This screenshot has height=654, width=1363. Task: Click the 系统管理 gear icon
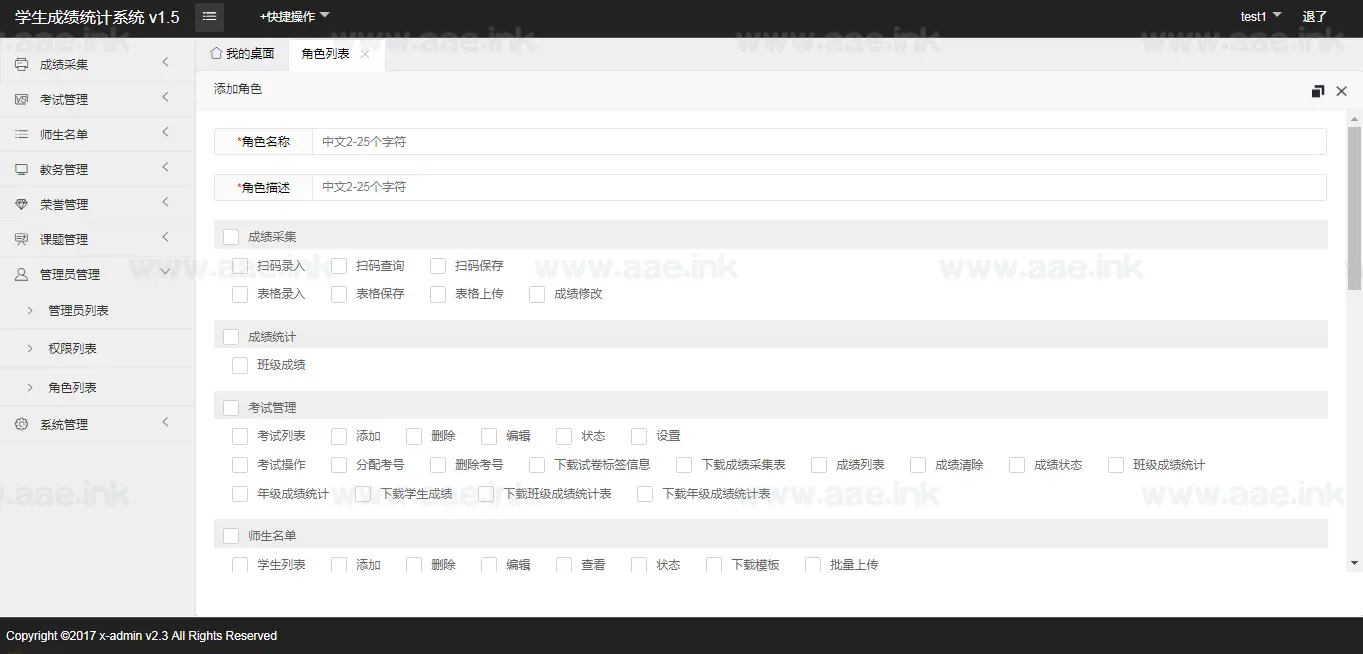click(22, 424)
